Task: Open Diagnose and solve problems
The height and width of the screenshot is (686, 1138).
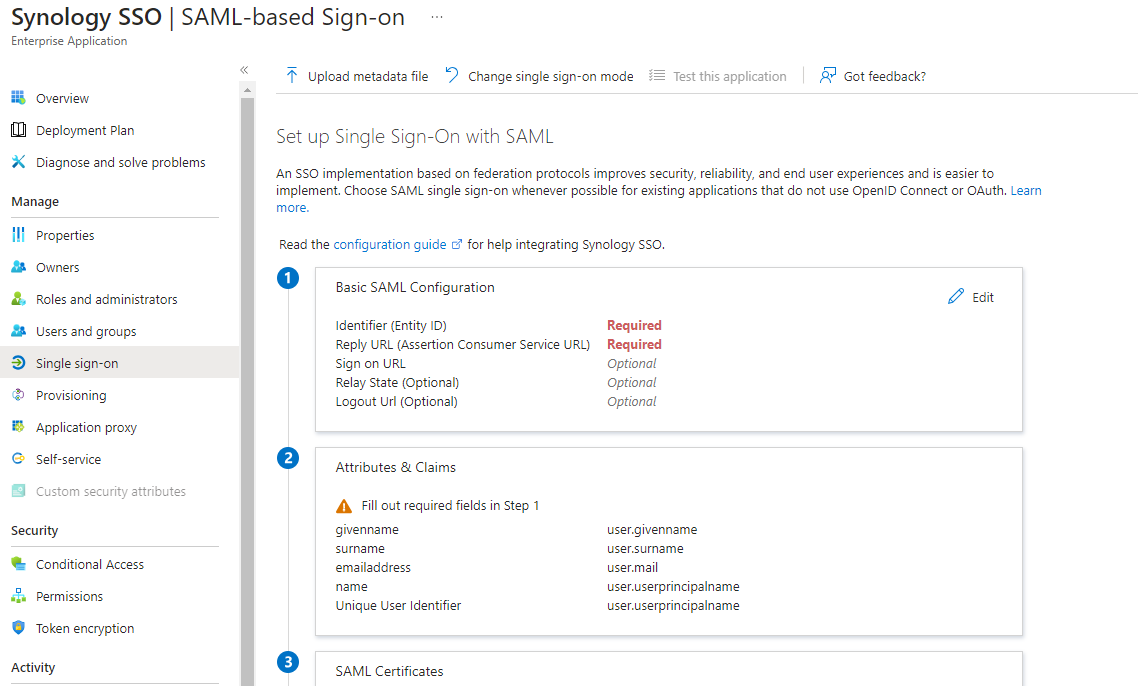Action: 120,163
